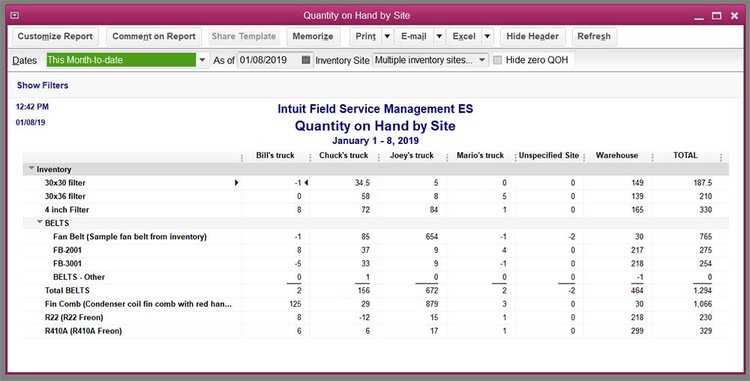Click the column resize handle after TOTAL
This screenshot has width=750, height=381.
(721, 157)
